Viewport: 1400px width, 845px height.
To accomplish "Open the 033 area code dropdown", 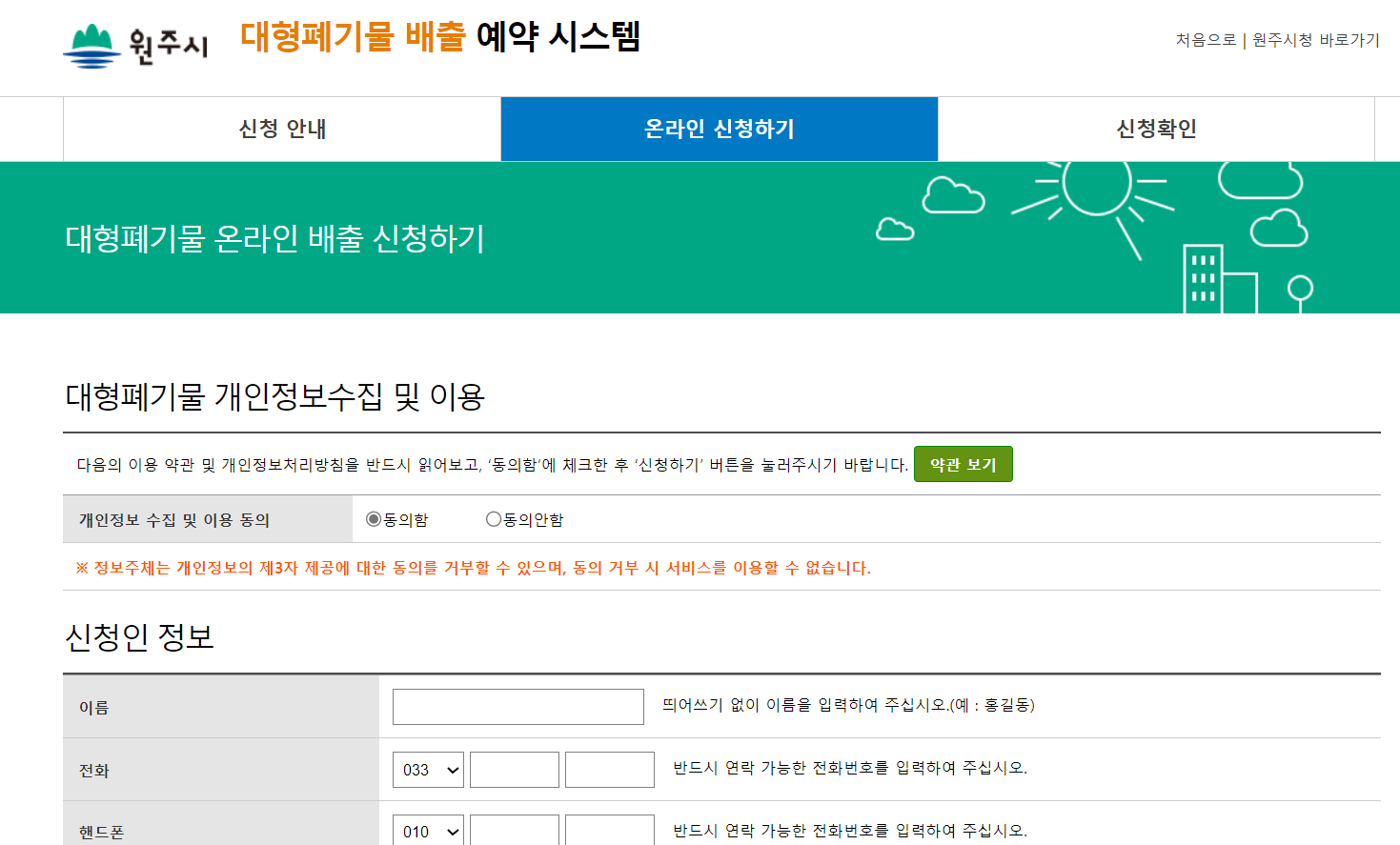I will pos(427,770).
